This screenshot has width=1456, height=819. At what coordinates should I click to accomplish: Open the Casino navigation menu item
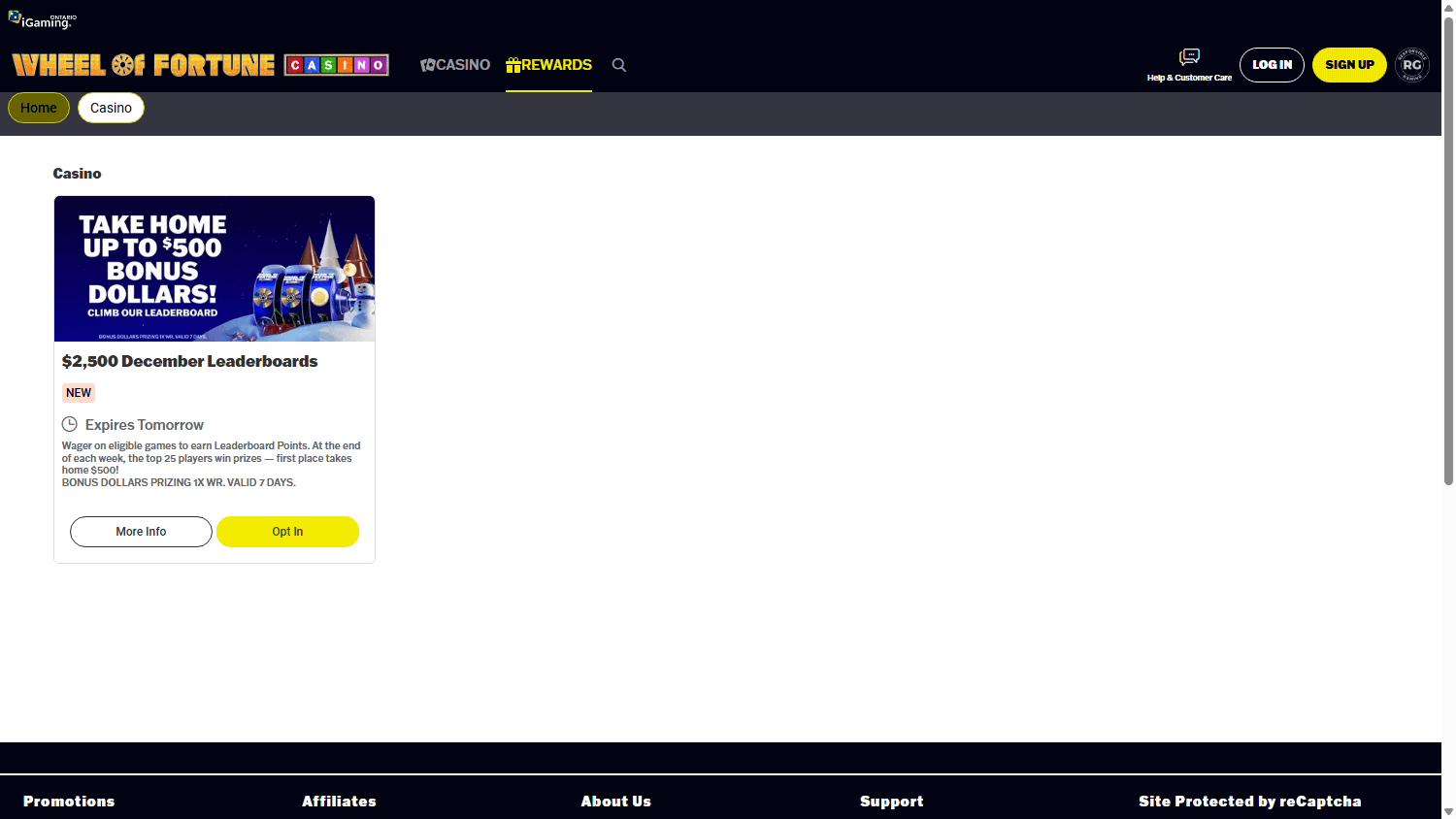pyautogui.click(x=455, y=65)
